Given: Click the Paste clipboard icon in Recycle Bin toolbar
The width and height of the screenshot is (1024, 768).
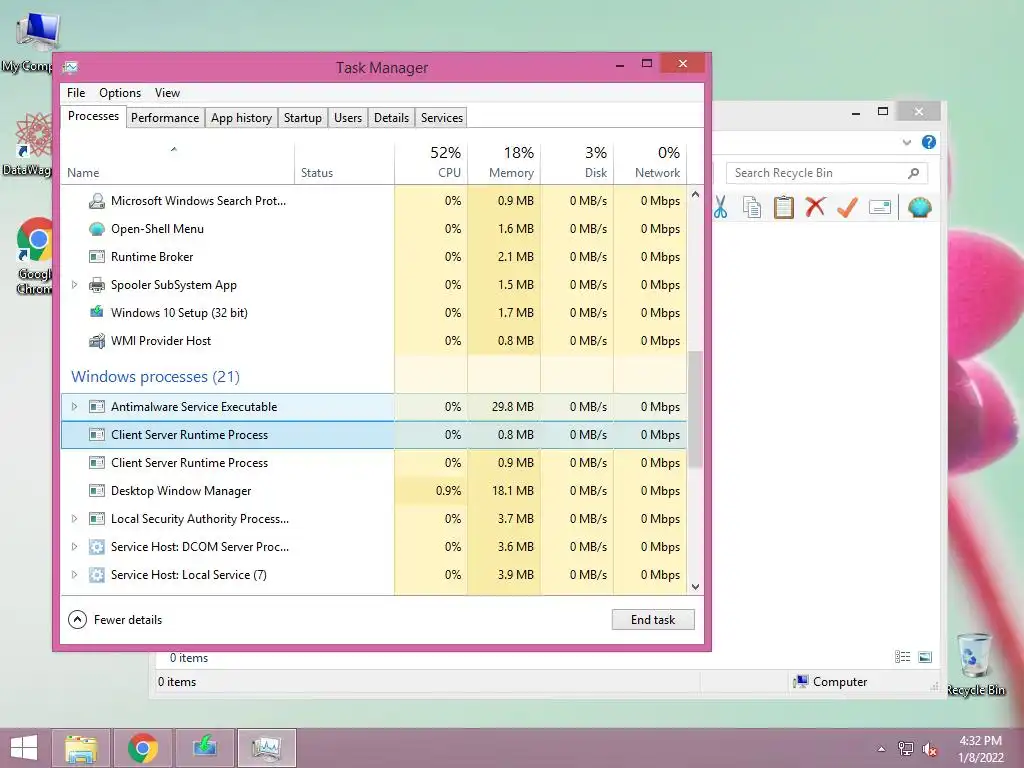Looking at the screenshot, I should 784,208.
